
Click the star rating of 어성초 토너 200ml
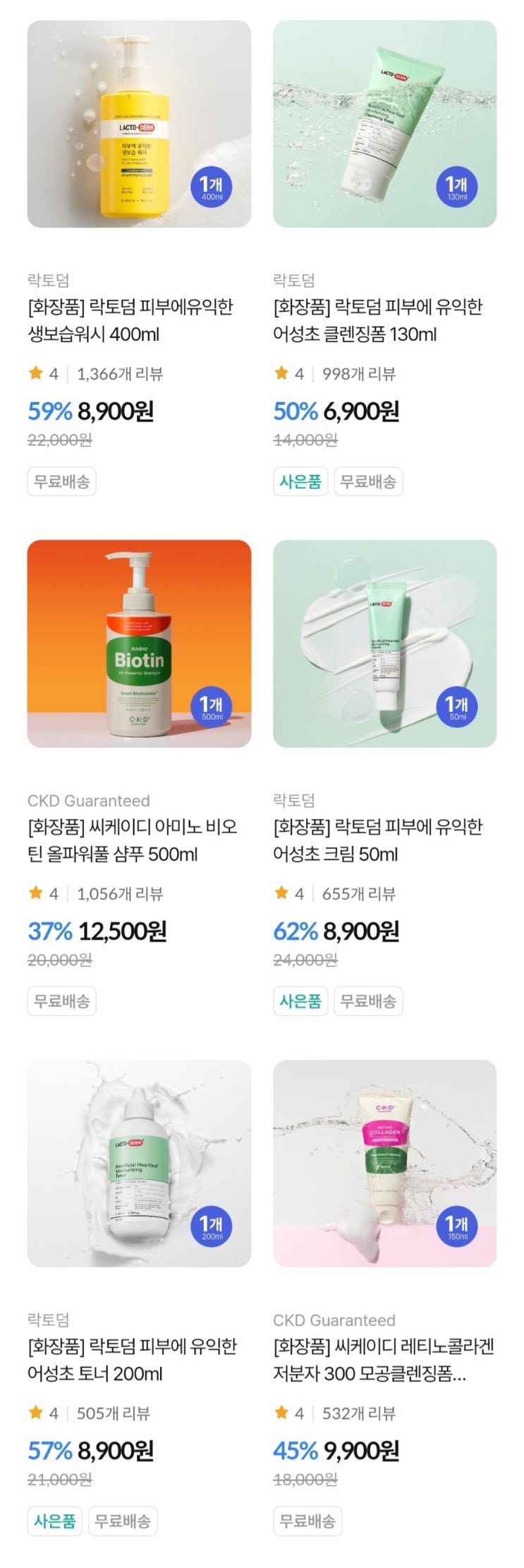click(x=43, y=1413)
